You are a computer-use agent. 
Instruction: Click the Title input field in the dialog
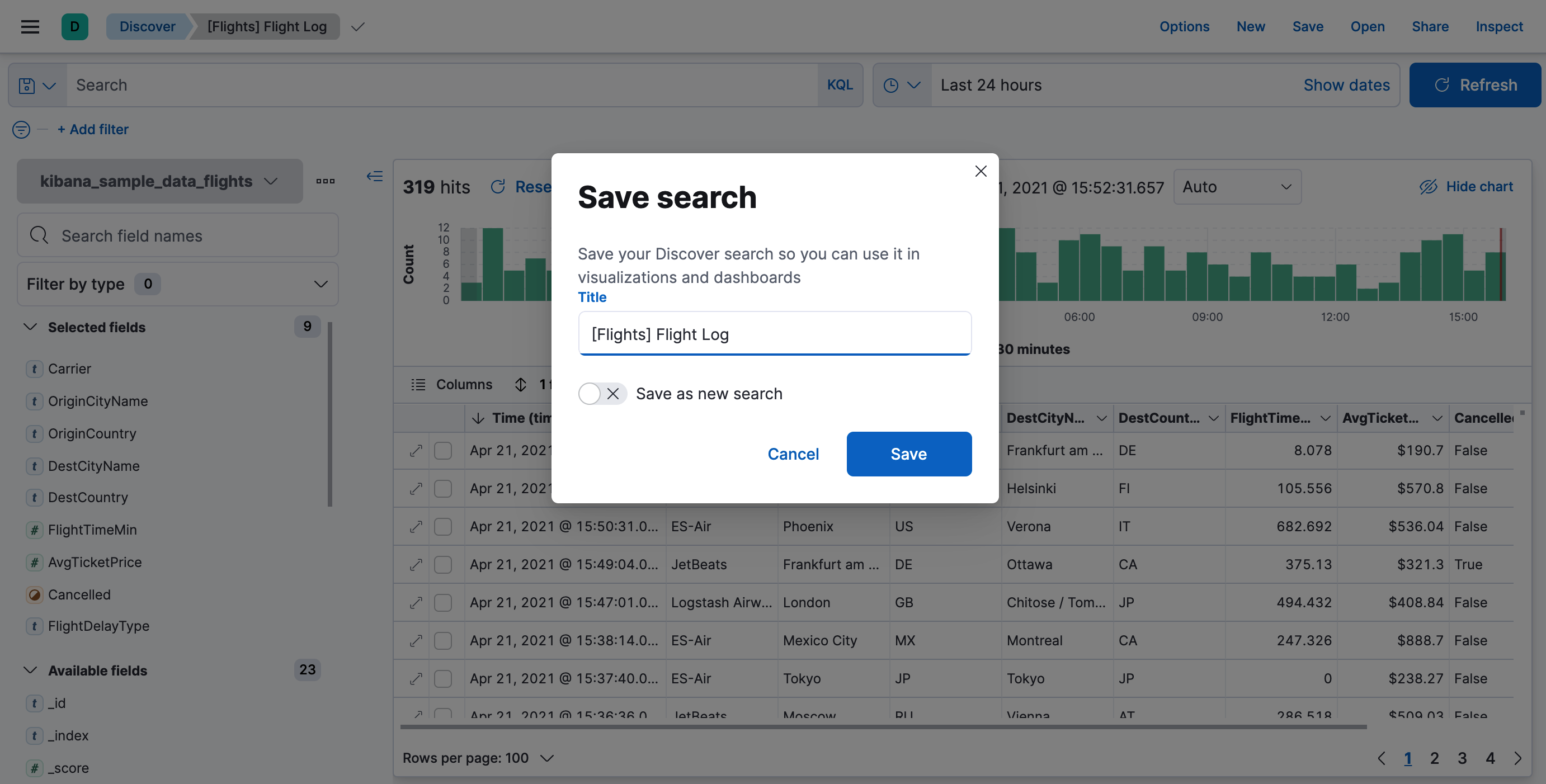click(774, 333)
